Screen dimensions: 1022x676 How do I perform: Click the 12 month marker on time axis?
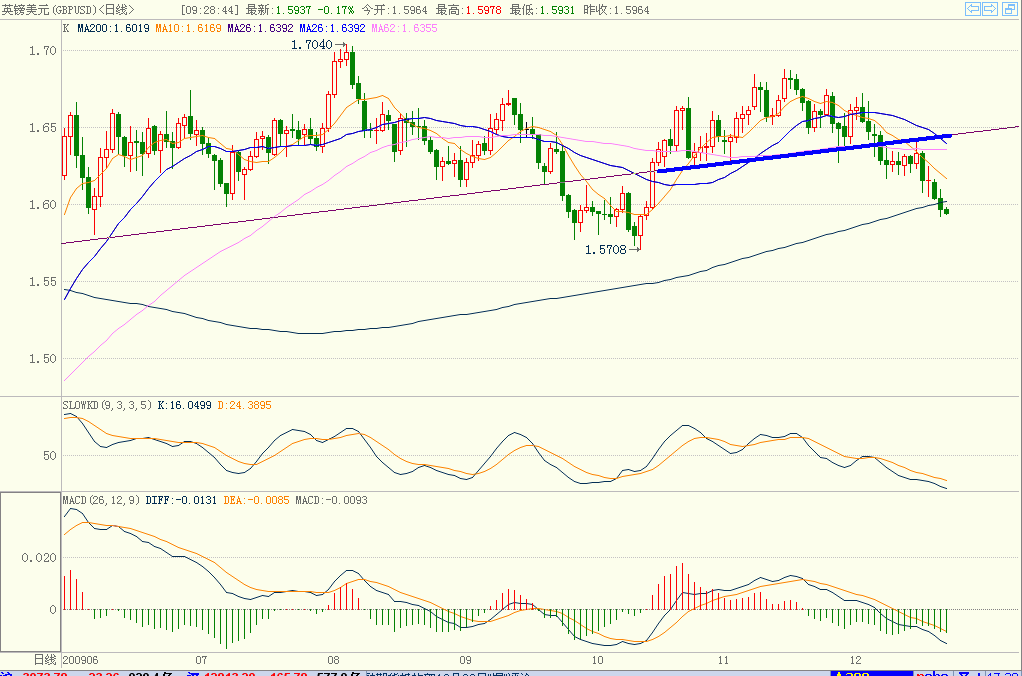pos(856,660)
